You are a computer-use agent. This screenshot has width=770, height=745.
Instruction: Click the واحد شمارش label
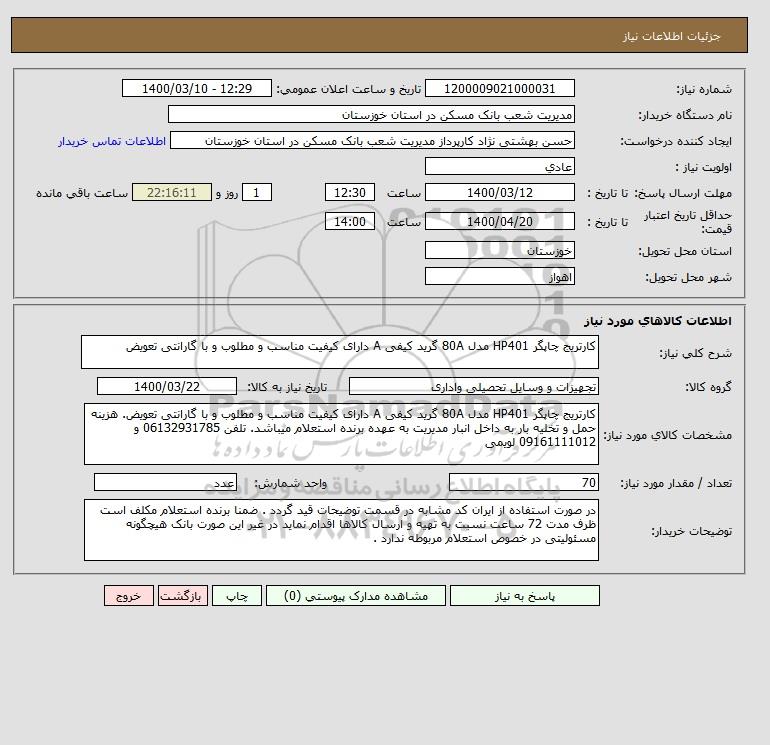290,484
